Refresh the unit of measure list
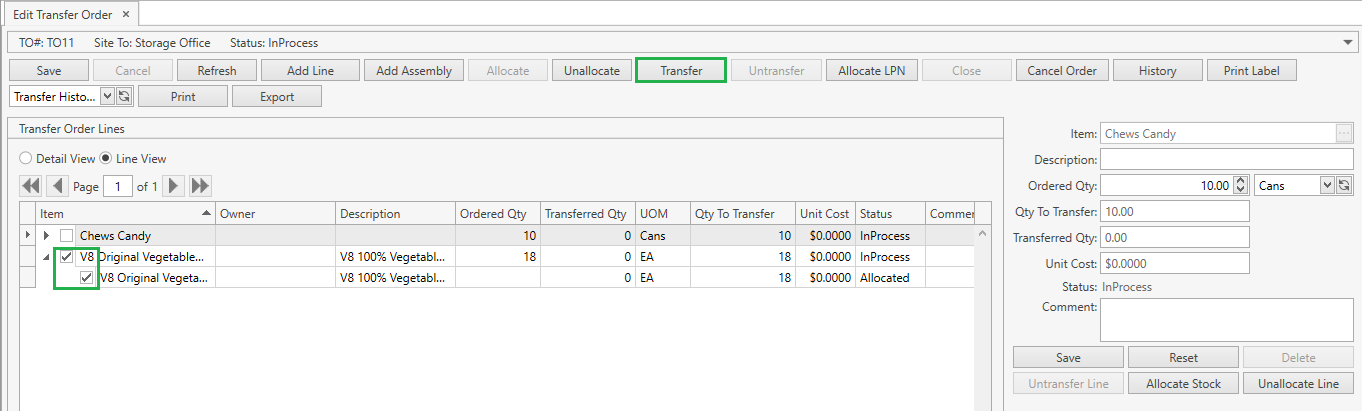1362x411 pixels. [1344, 185]
